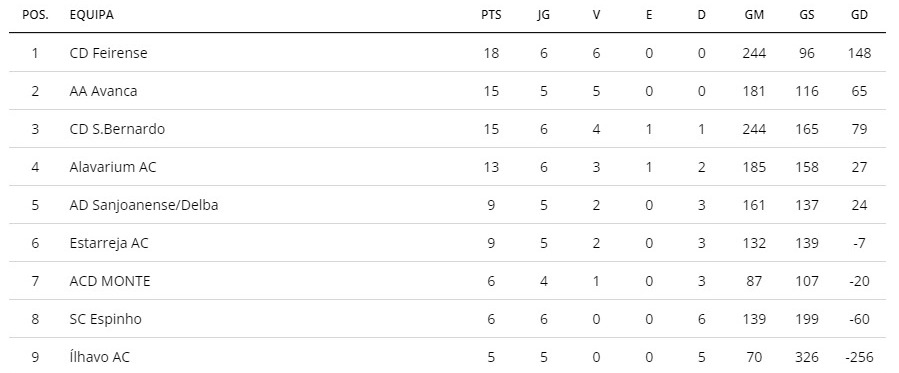Viewport: 899px width, 373px height.
Task: Click the EQUIPA column header
Action: click(x=92, y=15)
